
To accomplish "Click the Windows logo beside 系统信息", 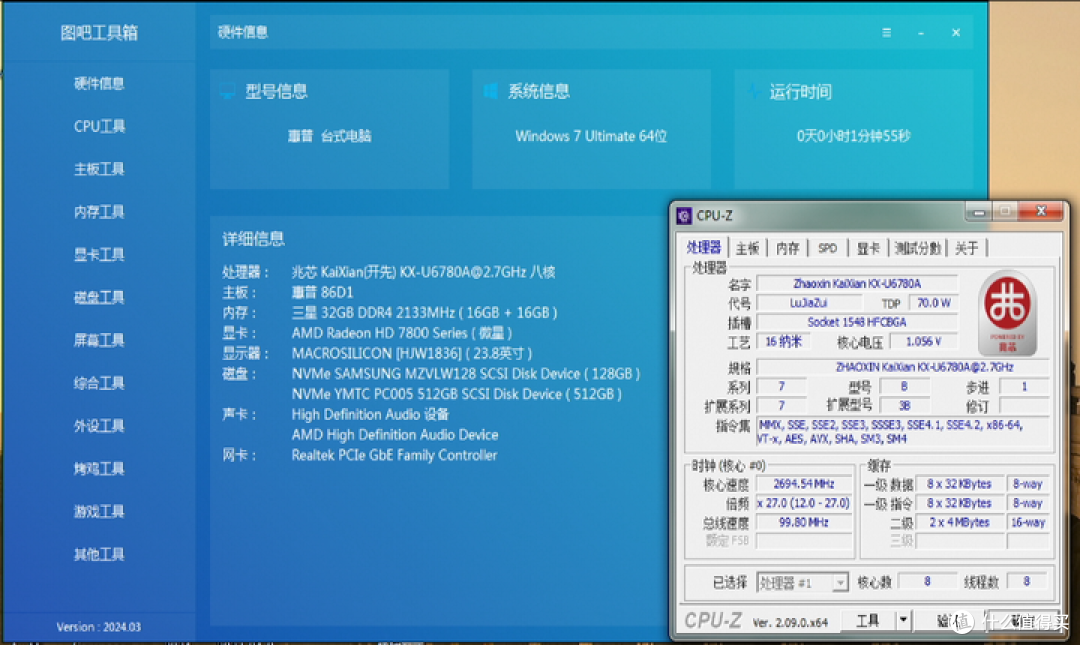I will [490, 91].
